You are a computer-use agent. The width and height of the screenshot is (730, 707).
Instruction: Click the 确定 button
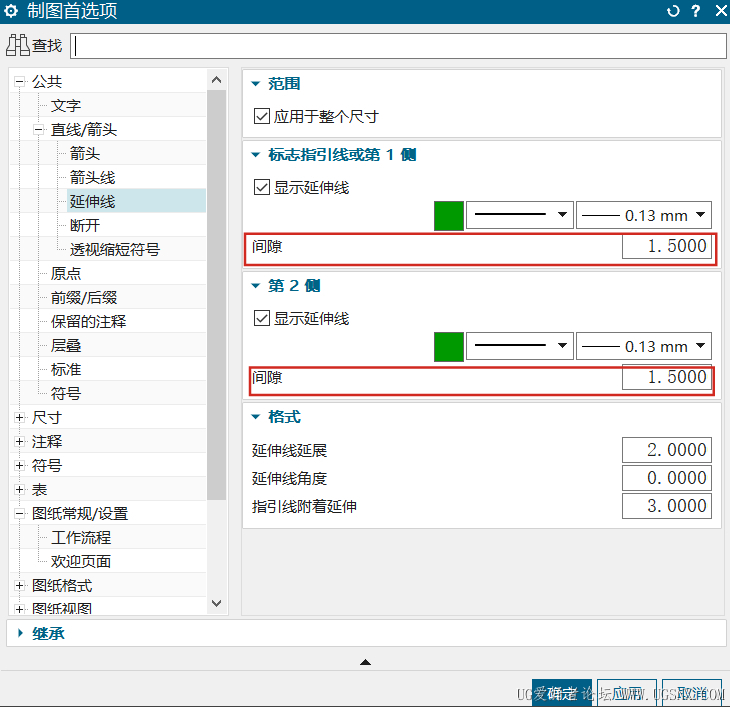pyautogui.click(x=562, y=694)
